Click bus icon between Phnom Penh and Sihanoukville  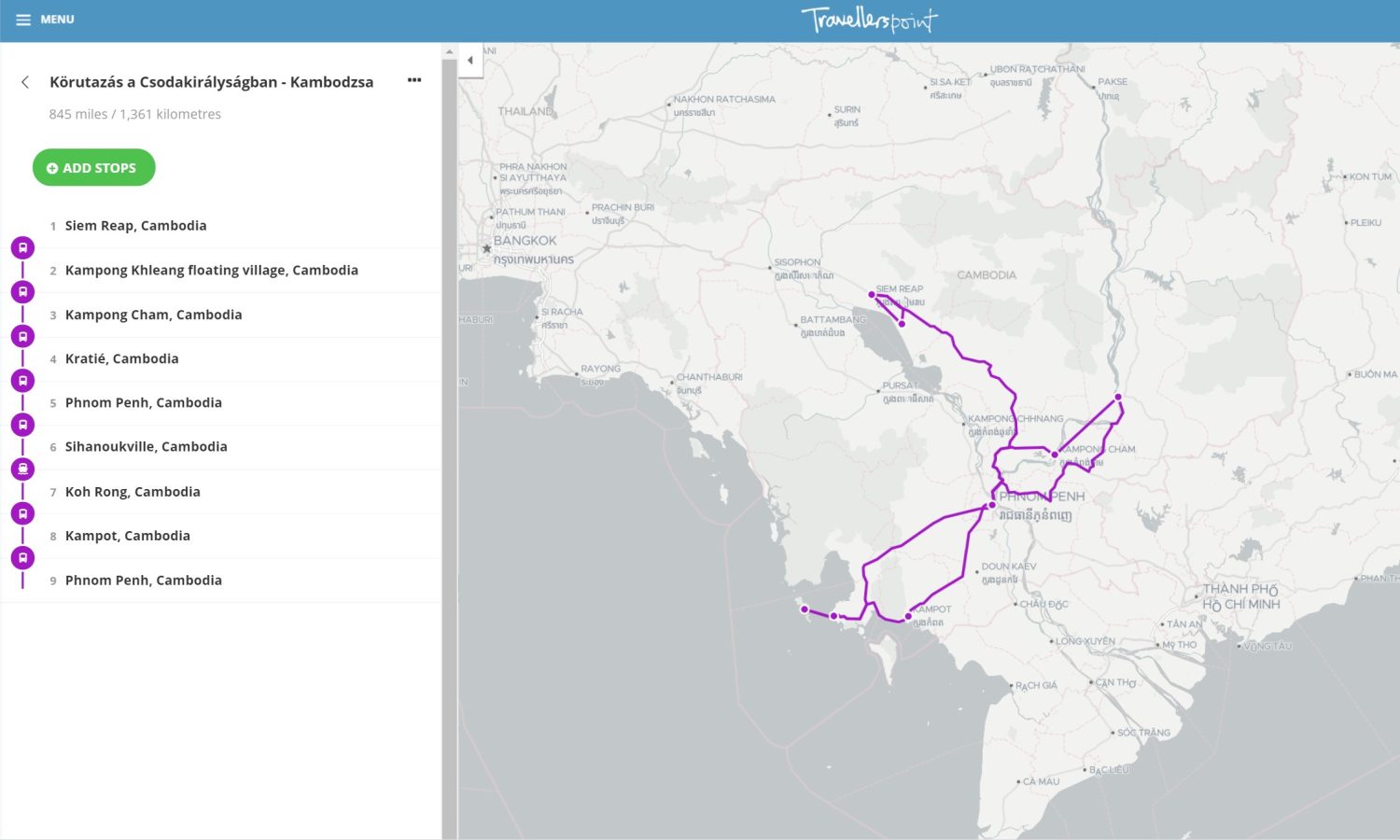tap(22, 425)
